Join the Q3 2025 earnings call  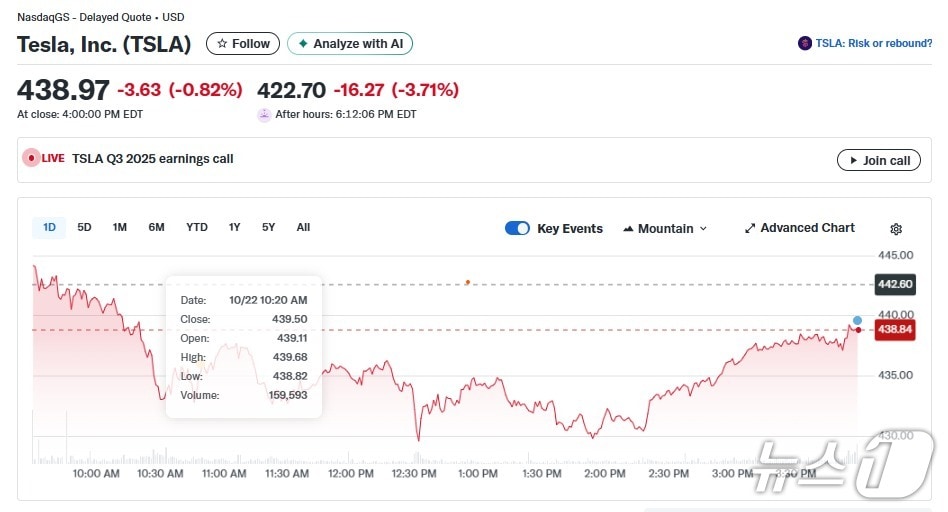tap(878, 160)
